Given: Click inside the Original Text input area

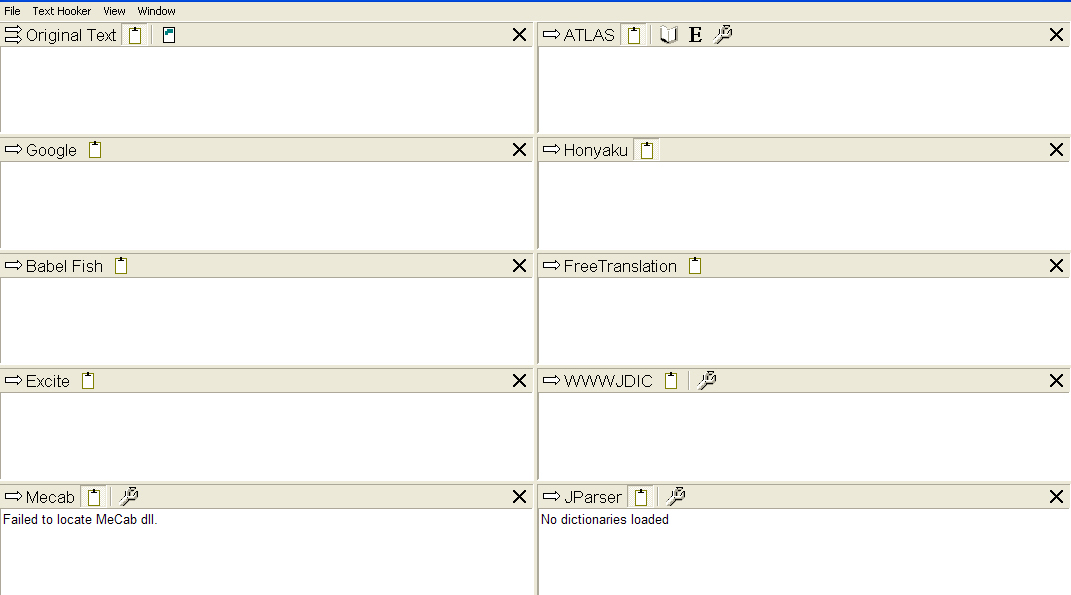Looking at the screenshot, I should click(266, 89).
